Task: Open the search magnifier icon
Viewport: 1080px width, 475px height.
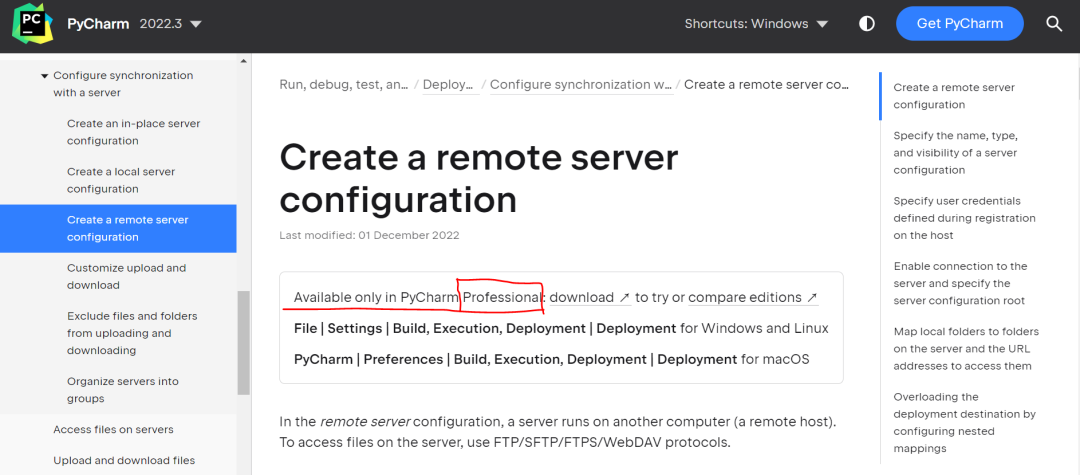Action: pos(1054,24)
